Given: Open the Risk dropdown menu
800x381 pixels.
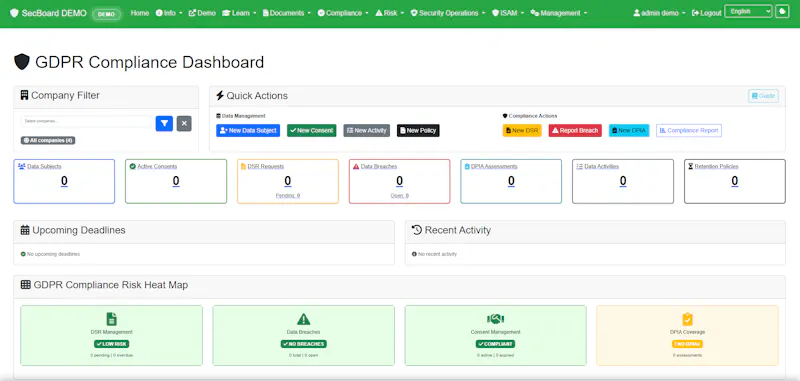Looking at the screenshot, I should 390,13.
